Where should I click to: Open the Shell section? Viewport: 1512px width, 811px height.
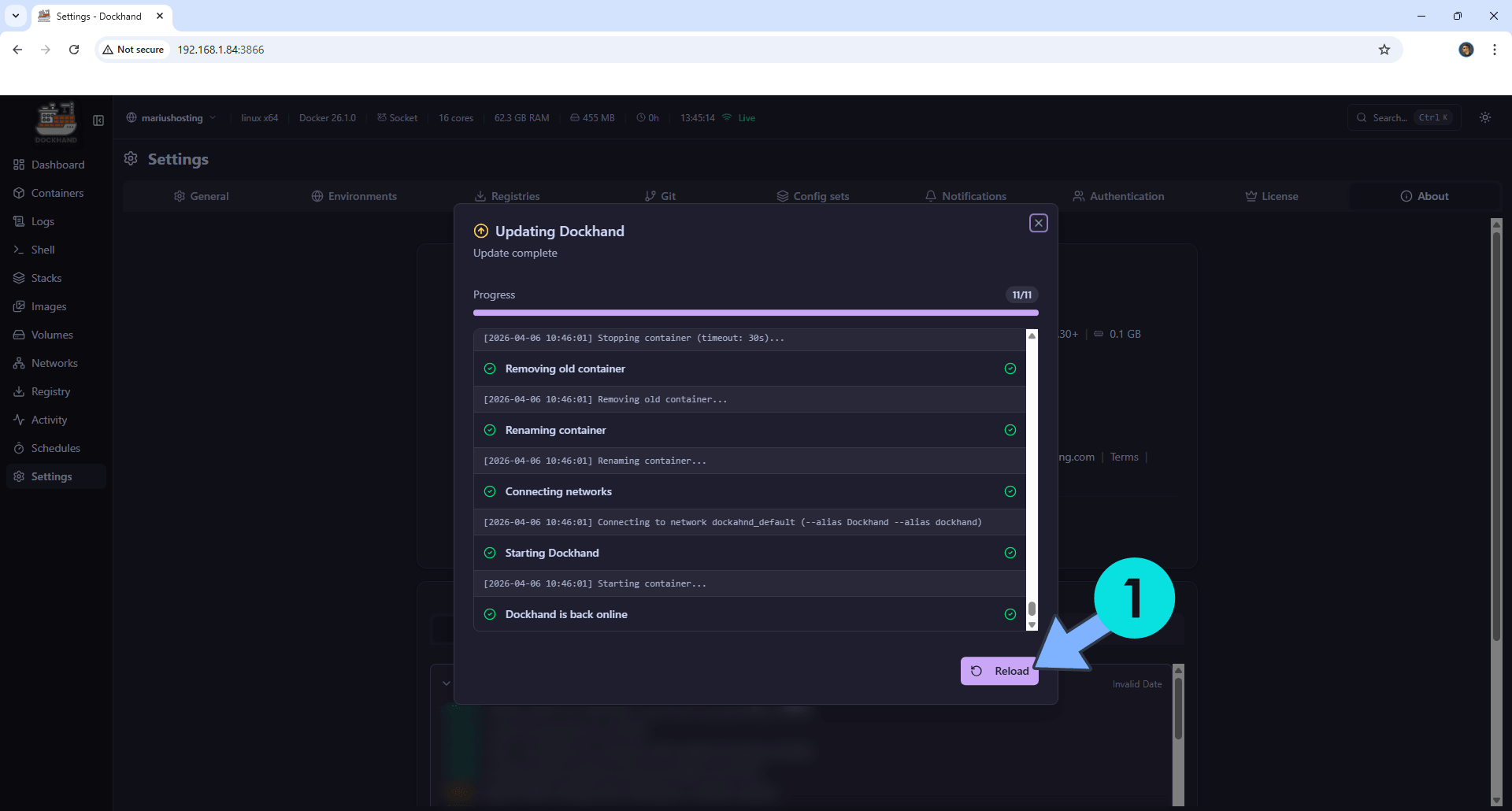pos(43,249)
